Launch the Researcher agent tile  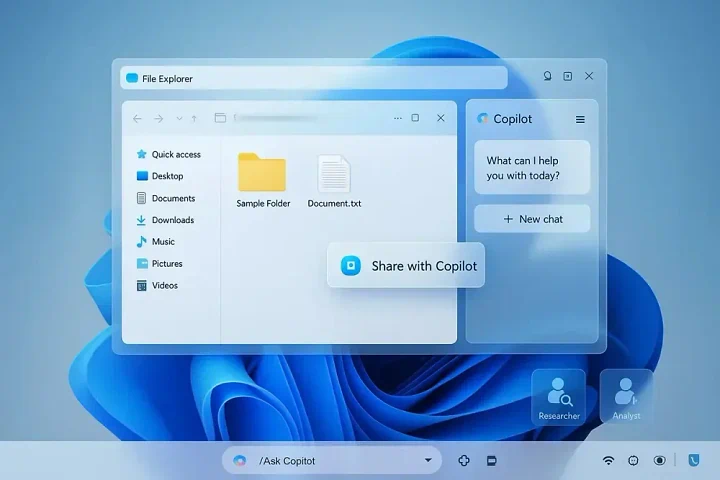(559, 397)
